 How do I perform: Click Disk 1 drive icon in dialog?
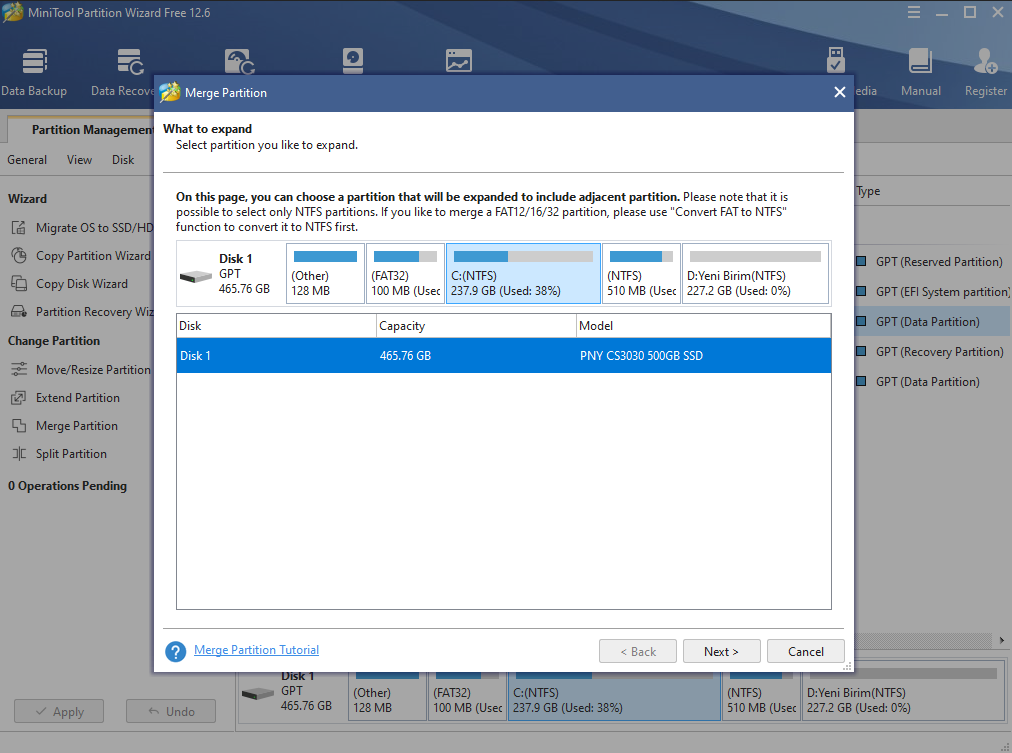pyautogui.click(x=196, y=277)
